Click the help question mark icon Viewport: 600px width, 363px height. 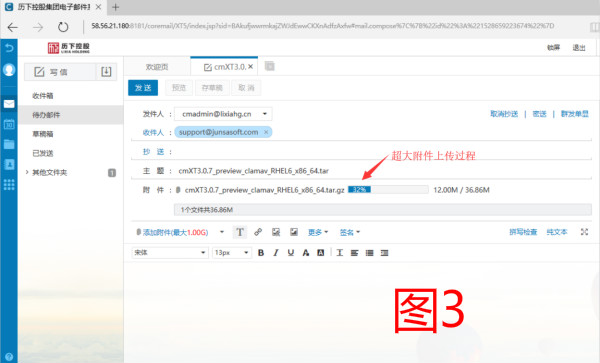point(9,356)
